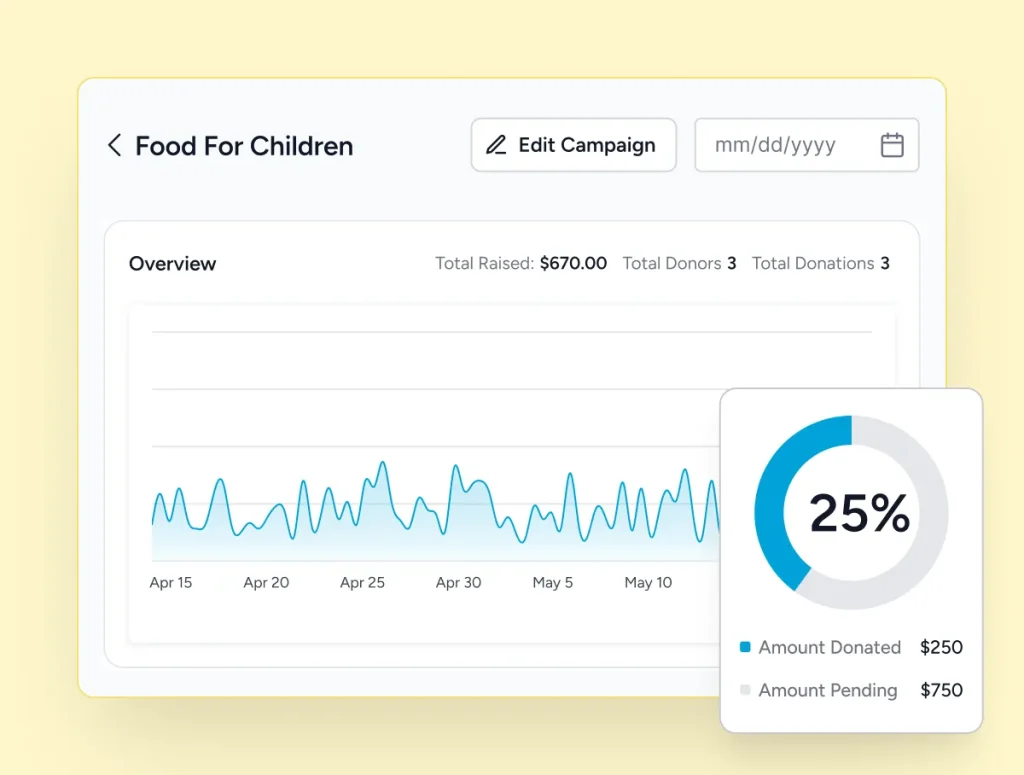Open the calendar picker icon
This screenshot has width=1024, height=775.
click(892, 145)
